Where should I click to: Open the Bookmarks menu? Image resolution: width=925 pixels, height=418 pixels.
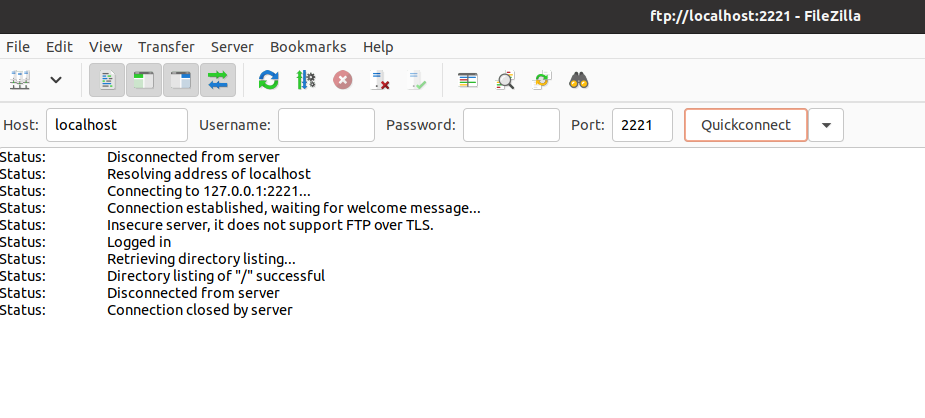pos(309,47)
